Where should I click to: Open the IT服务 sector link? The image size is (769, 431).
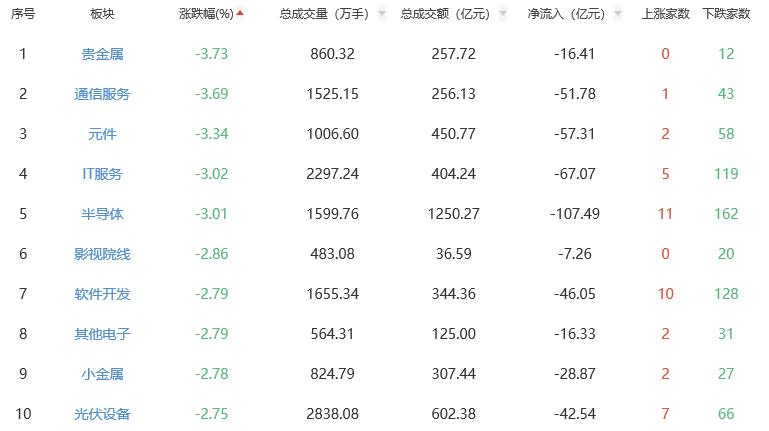[x=102, y=173]
